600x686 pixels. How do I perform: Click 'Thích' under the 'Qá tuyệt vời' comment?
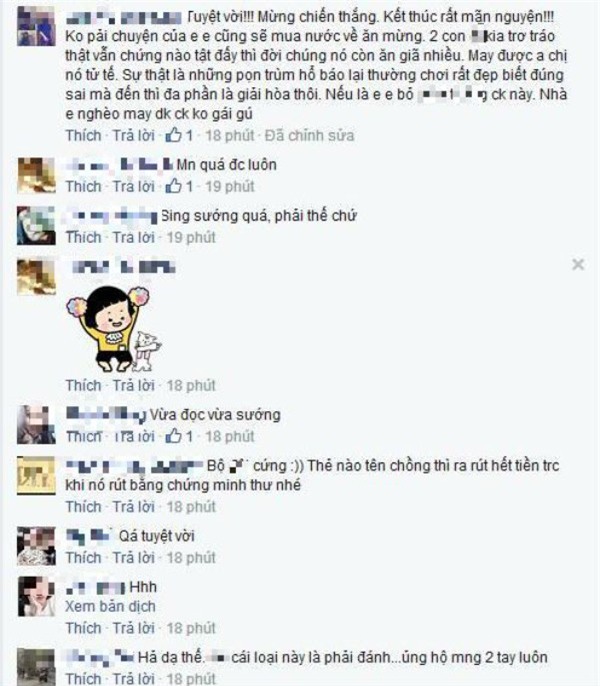(x=83, y=557)
